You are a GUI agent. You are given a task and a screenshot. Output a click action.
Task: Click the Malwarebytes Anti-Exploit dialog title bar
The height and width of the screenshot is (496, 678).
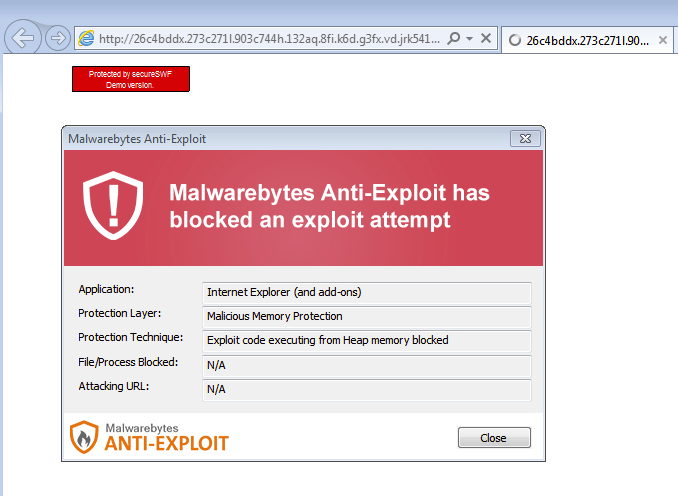click(x=280, y=138)
